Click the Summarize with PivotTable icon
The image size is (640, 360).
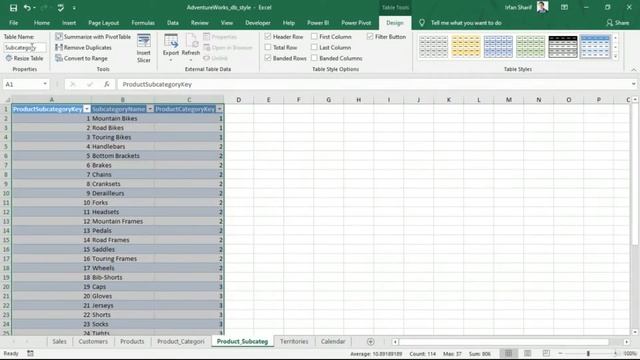(59, 37)
